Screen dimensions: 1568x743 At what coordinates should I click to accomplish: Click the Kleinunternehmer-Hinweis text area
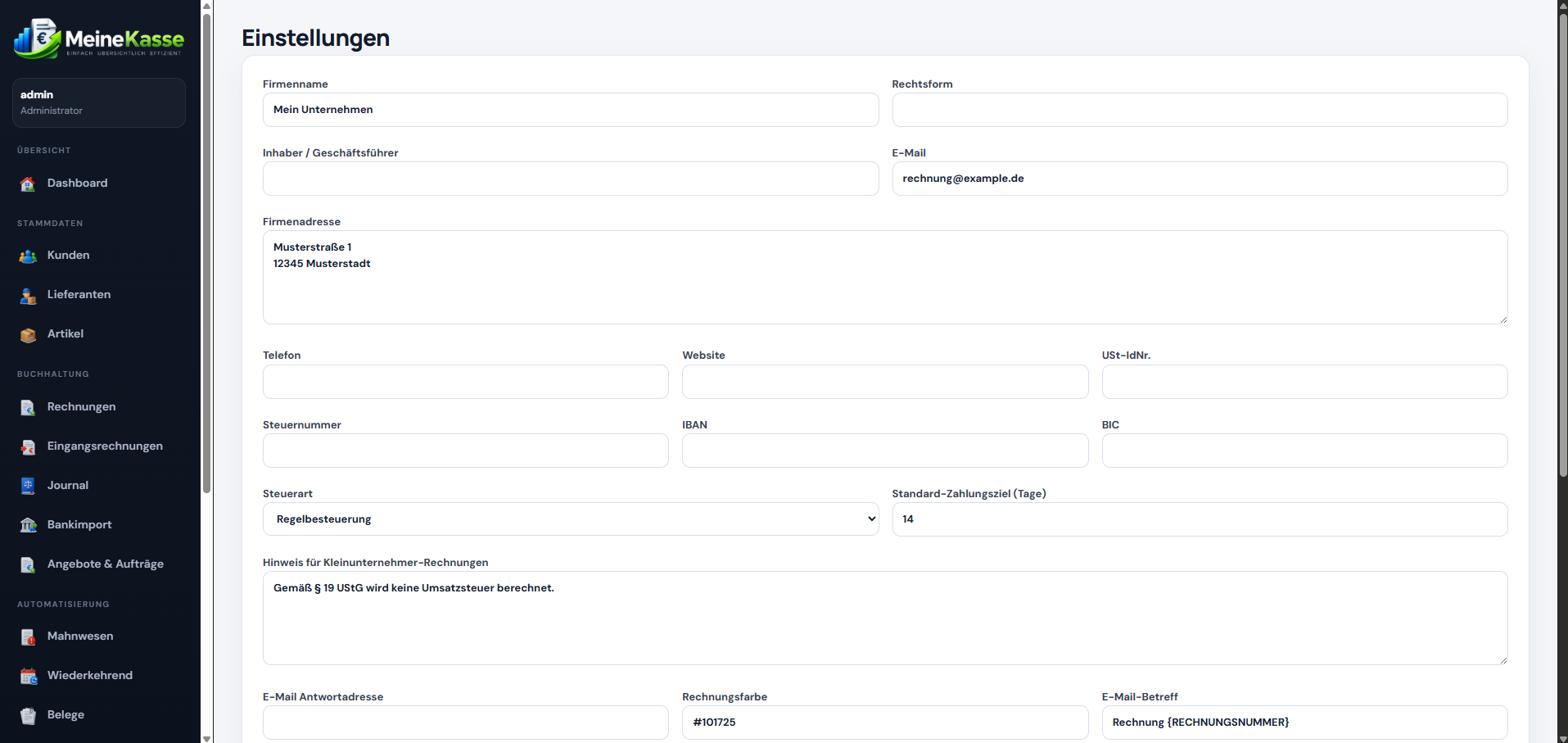click(885, 618)
